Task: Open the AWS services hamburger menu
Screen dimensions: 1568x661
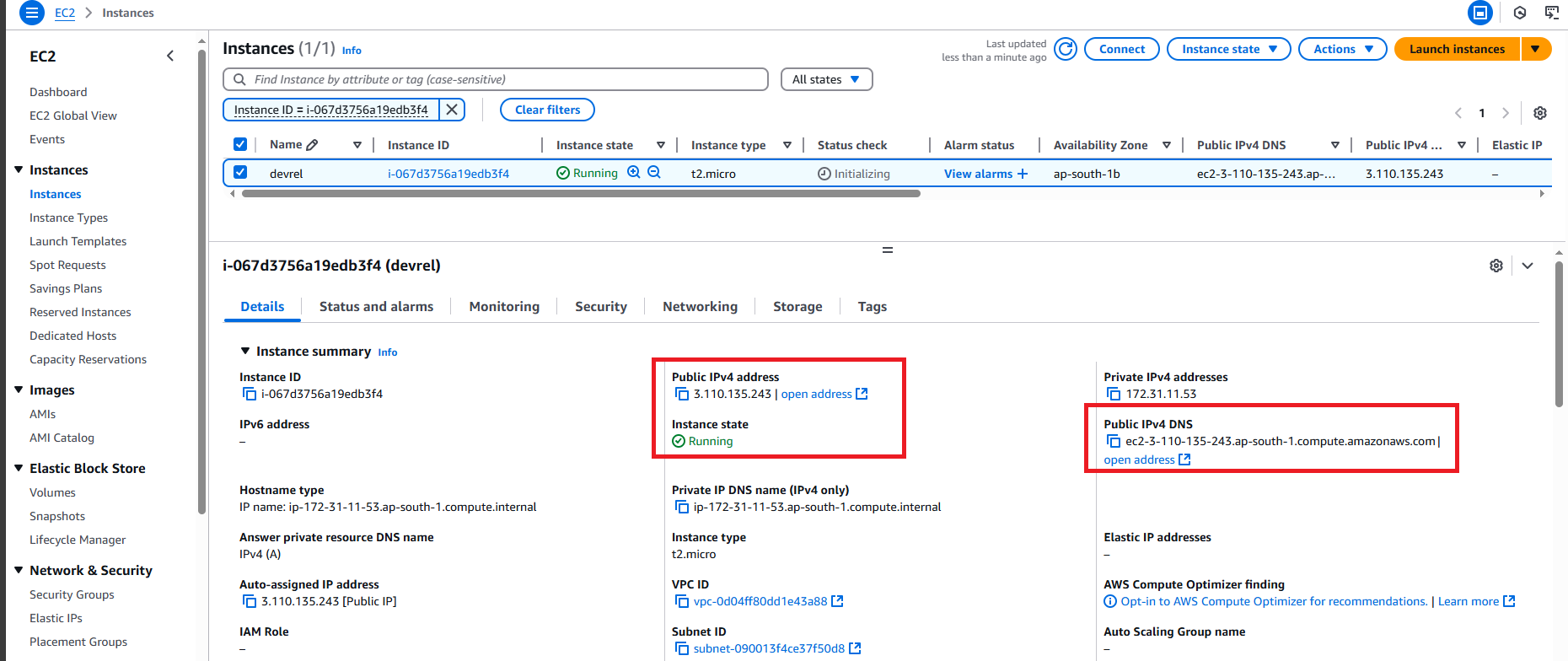Action: point(31,13)
